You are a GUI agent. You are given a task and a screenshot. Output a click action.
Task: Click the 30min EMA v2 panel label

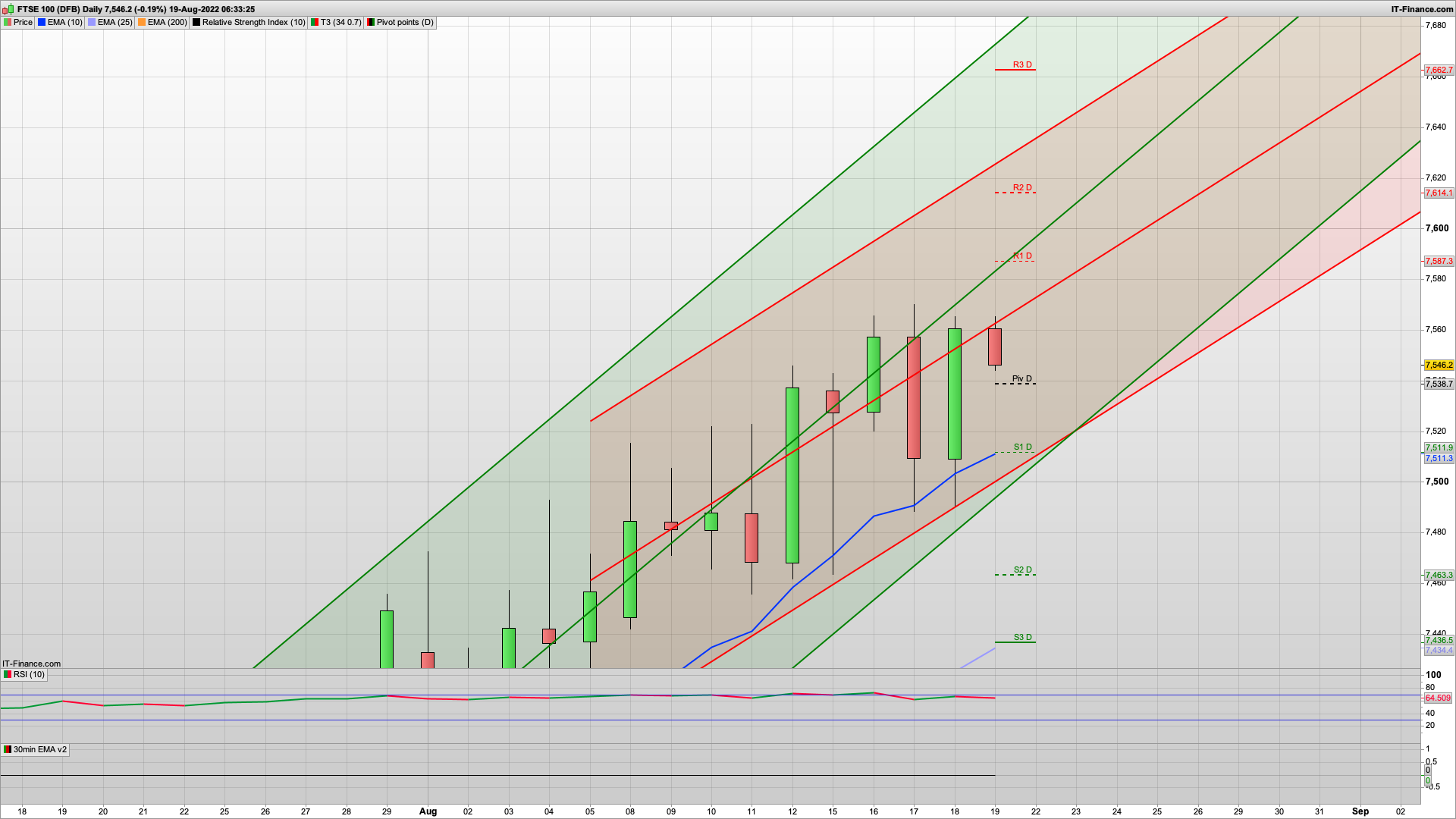[x=35, y=749]
